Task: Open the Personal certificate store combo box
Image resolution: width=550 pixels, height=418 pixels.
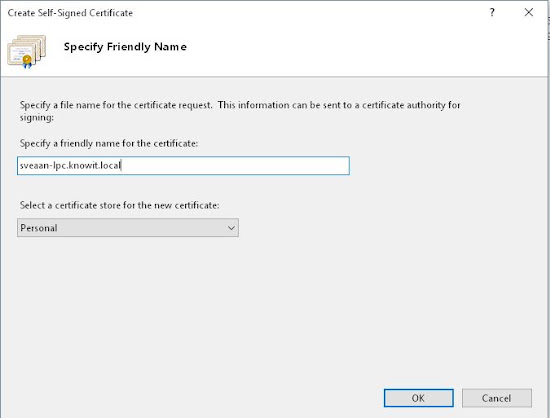Action: [128, 228]
